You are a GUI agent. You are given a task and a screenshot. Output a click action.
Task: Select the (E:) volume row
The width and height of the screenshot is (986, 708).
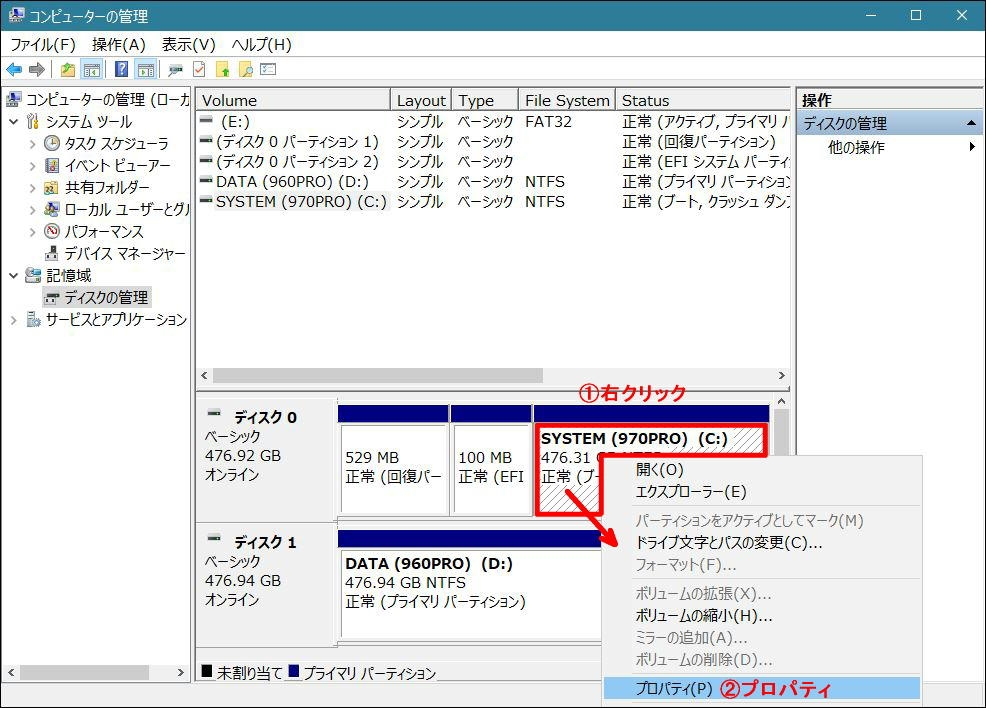pyautogui.click(x=493, y=121)
